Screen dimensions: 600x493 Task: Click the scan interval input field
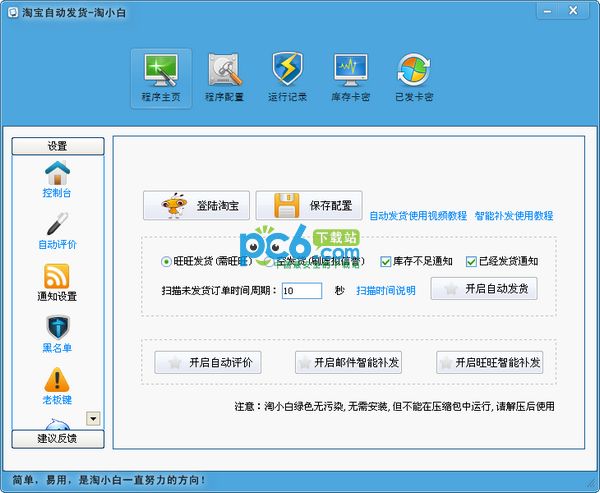pos(302,291)
